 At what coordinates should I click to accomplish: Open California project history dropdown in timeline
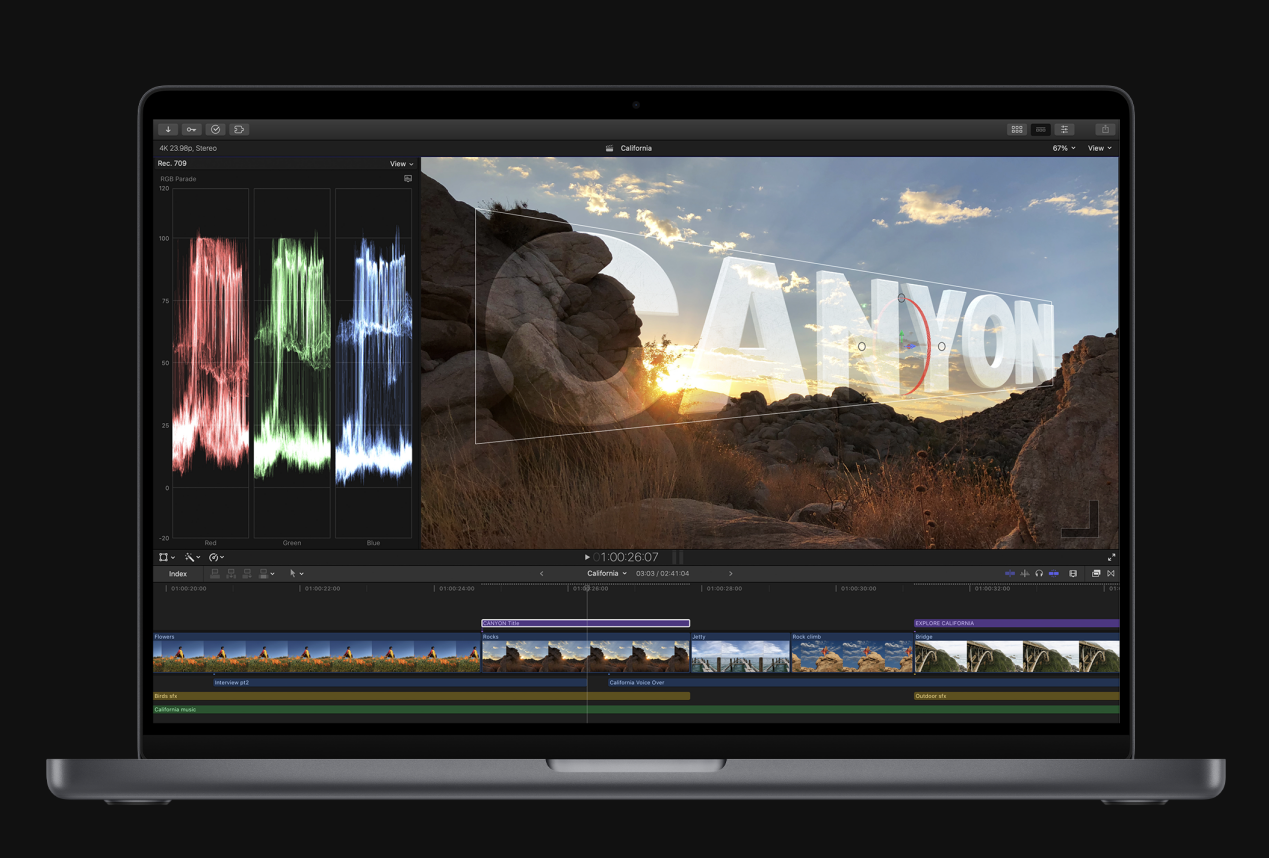(x=607, y=574)
